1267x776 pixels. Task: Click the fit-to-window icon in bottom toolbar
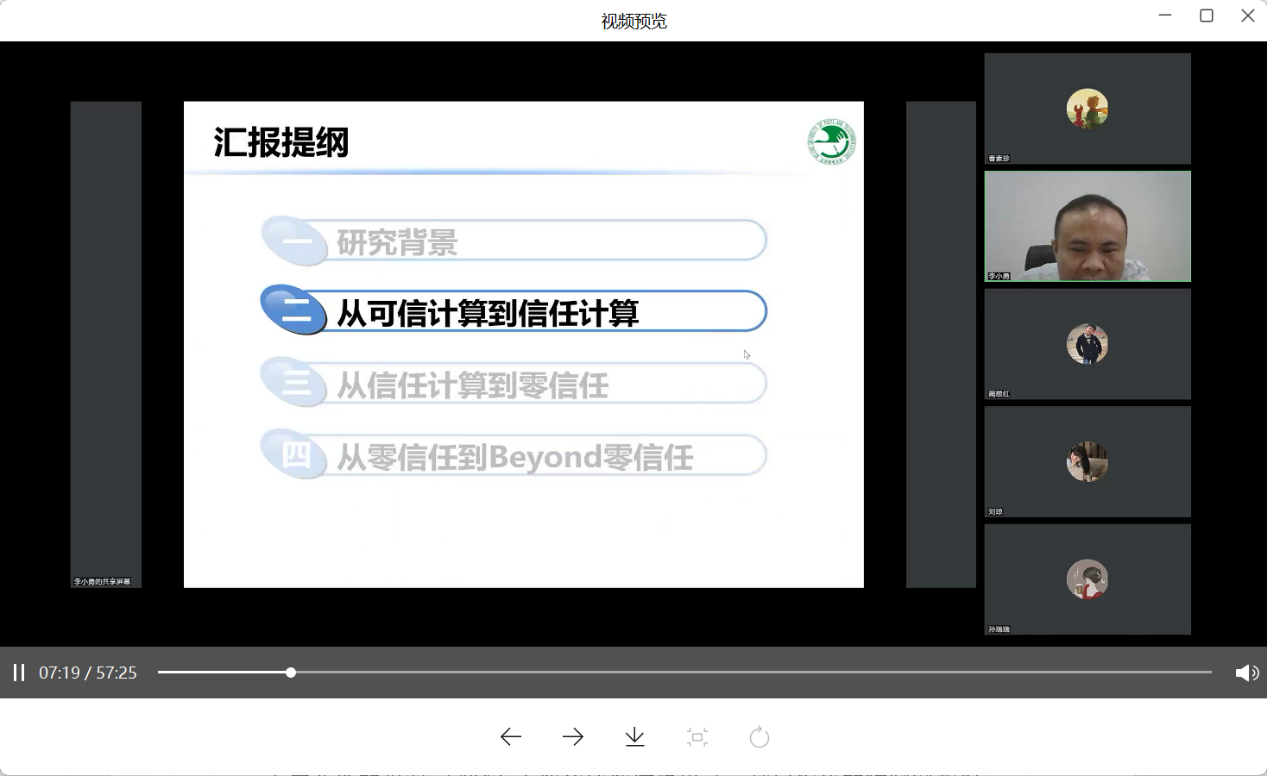[x=697, y=737]
